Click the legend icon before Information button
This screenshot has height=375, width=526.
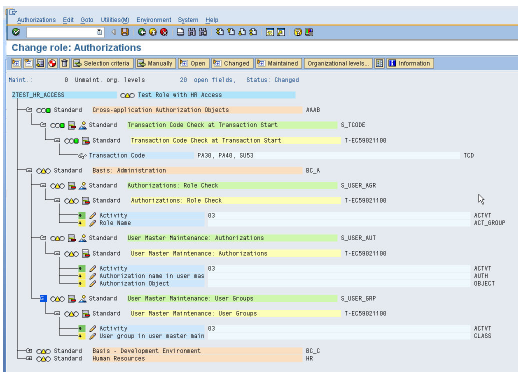(379, 63)
